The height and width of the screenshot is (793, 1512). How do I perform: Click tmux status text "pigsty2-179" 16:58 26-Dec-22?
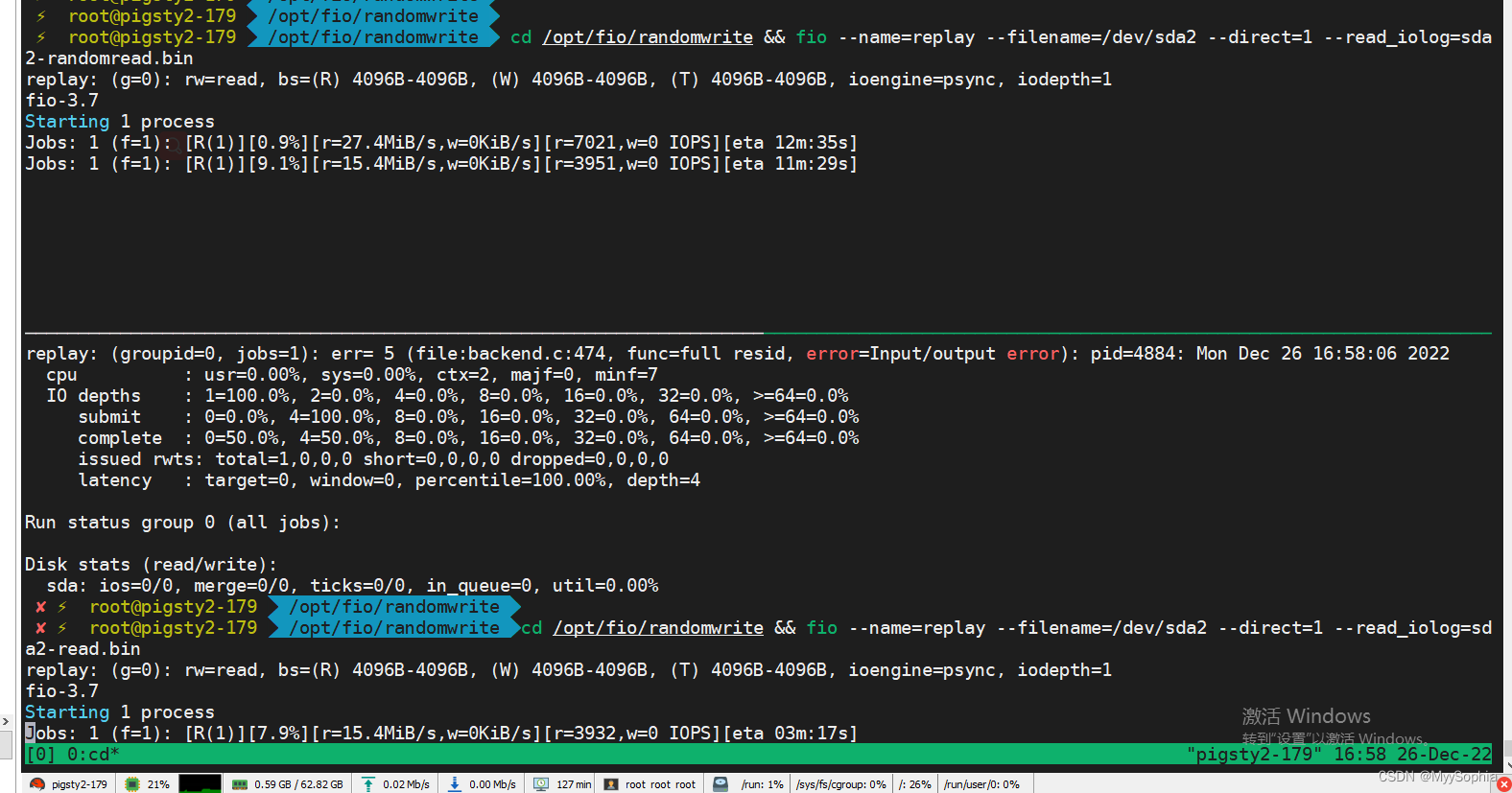tap(1339, 755)
